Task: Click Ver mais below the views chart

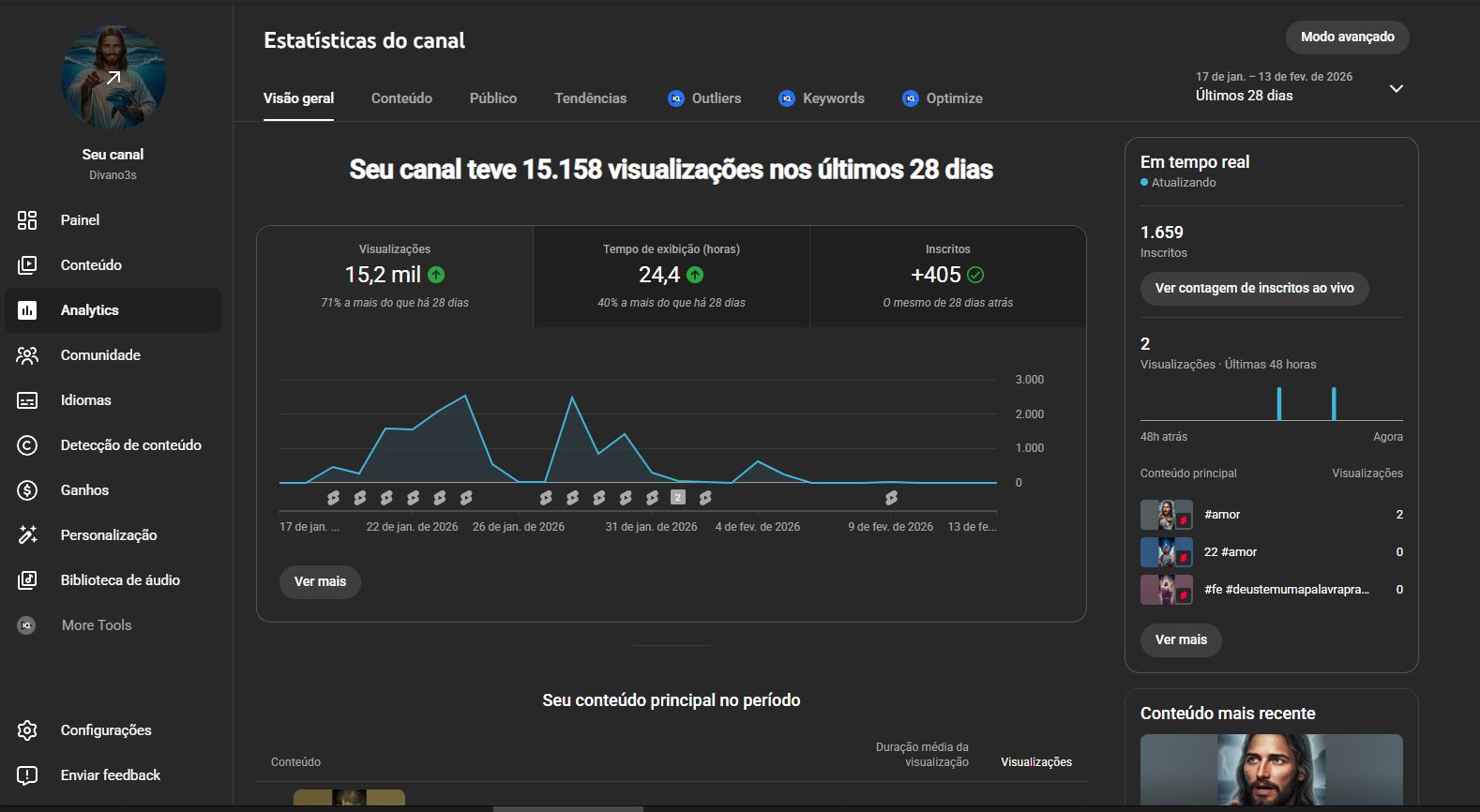Action: pyautogui.click(x=321, y=581)
